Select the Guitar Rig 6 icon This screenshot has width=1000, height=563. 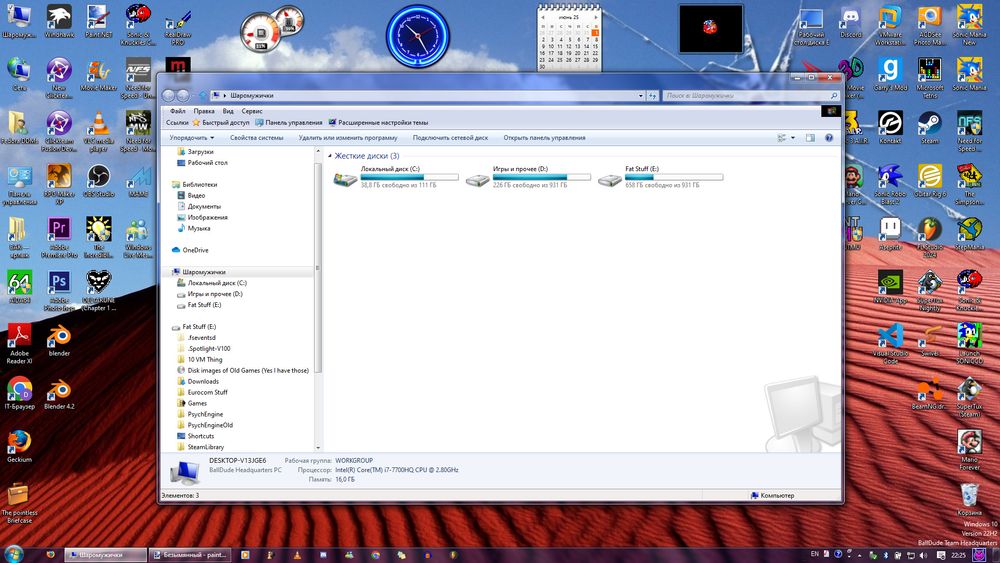930,181
